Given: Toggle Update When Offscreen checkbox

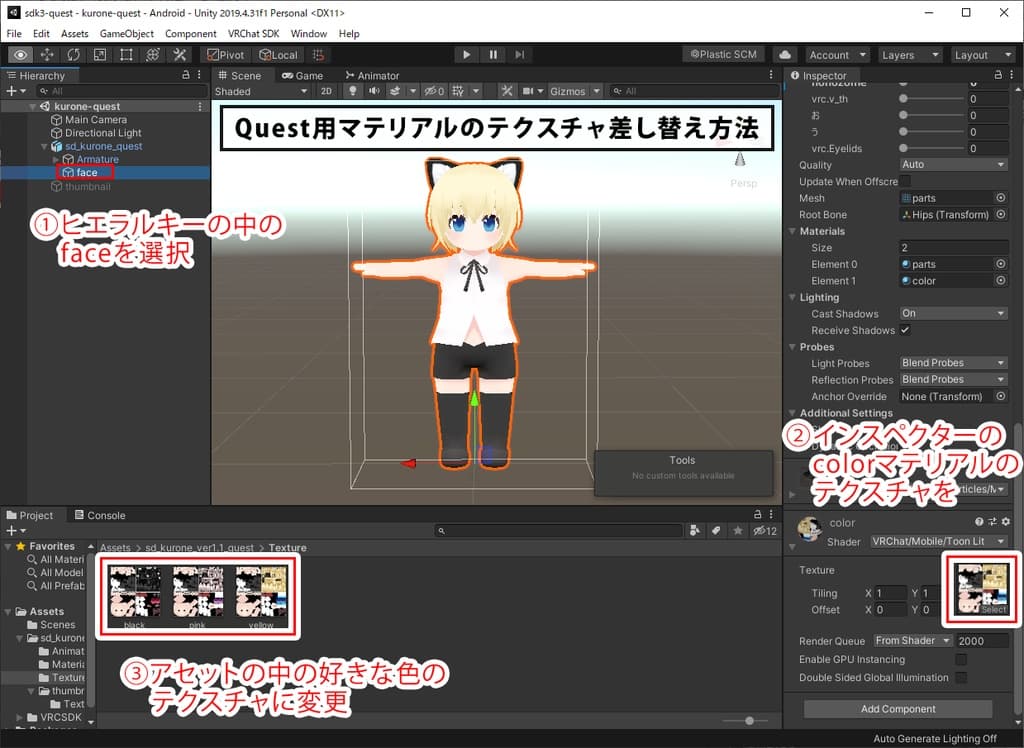Looking at the screenshot, I should tap(905, 181).
